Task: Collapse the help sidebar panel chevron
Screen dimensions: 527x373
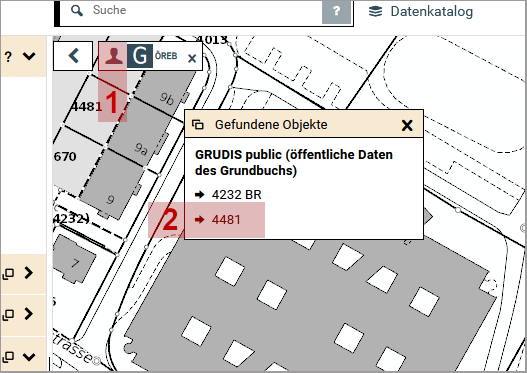Action: (29, 56)
